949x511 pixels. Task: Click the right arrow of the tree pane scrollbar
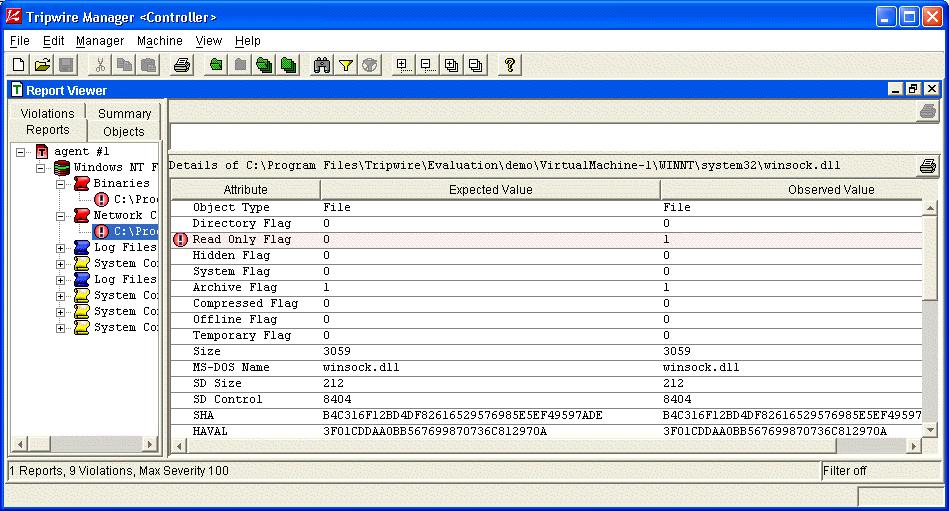point(149,444)
